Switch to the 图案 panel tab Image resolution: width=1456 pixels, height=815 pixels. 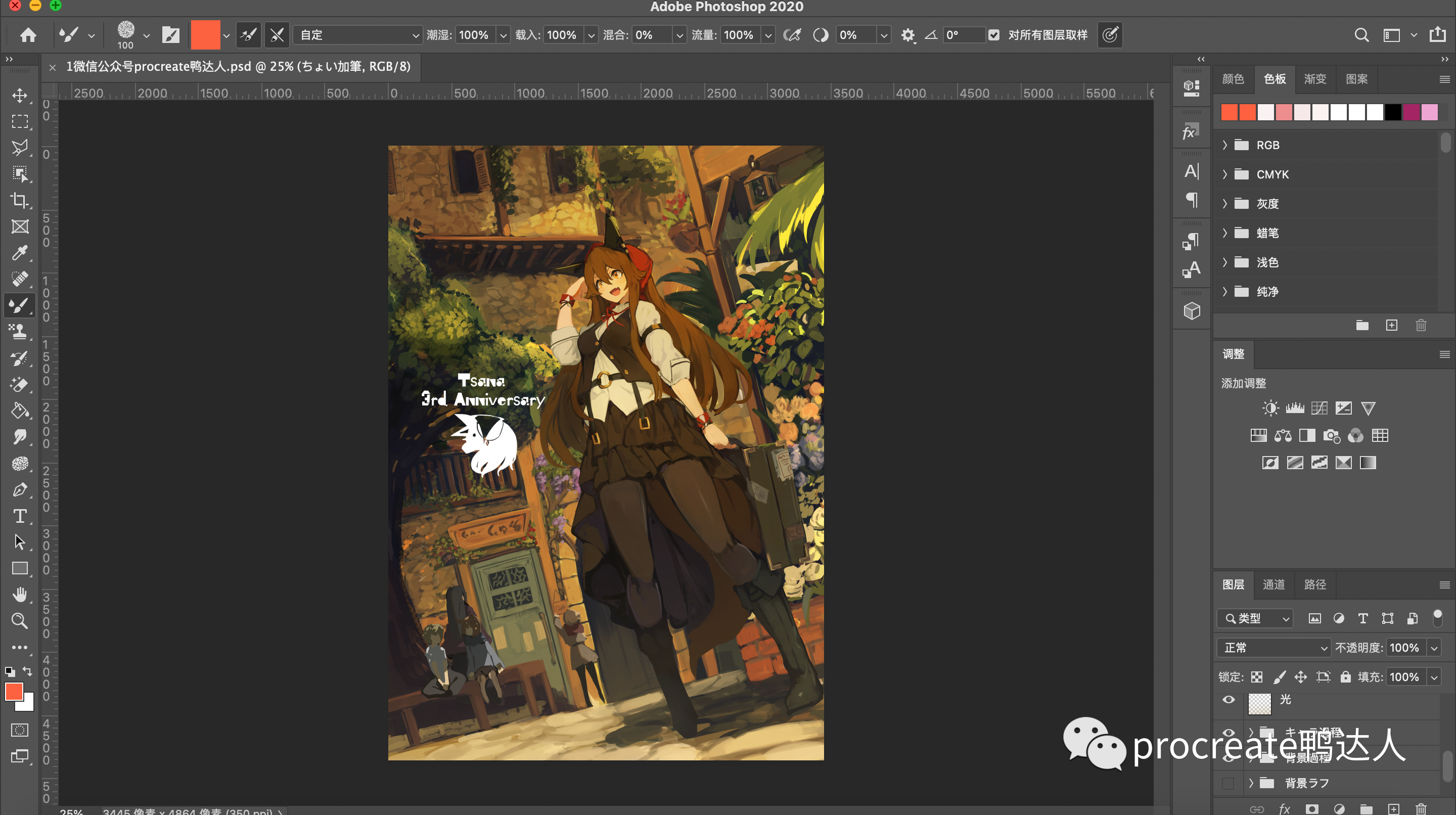(x=1356, y=78)
